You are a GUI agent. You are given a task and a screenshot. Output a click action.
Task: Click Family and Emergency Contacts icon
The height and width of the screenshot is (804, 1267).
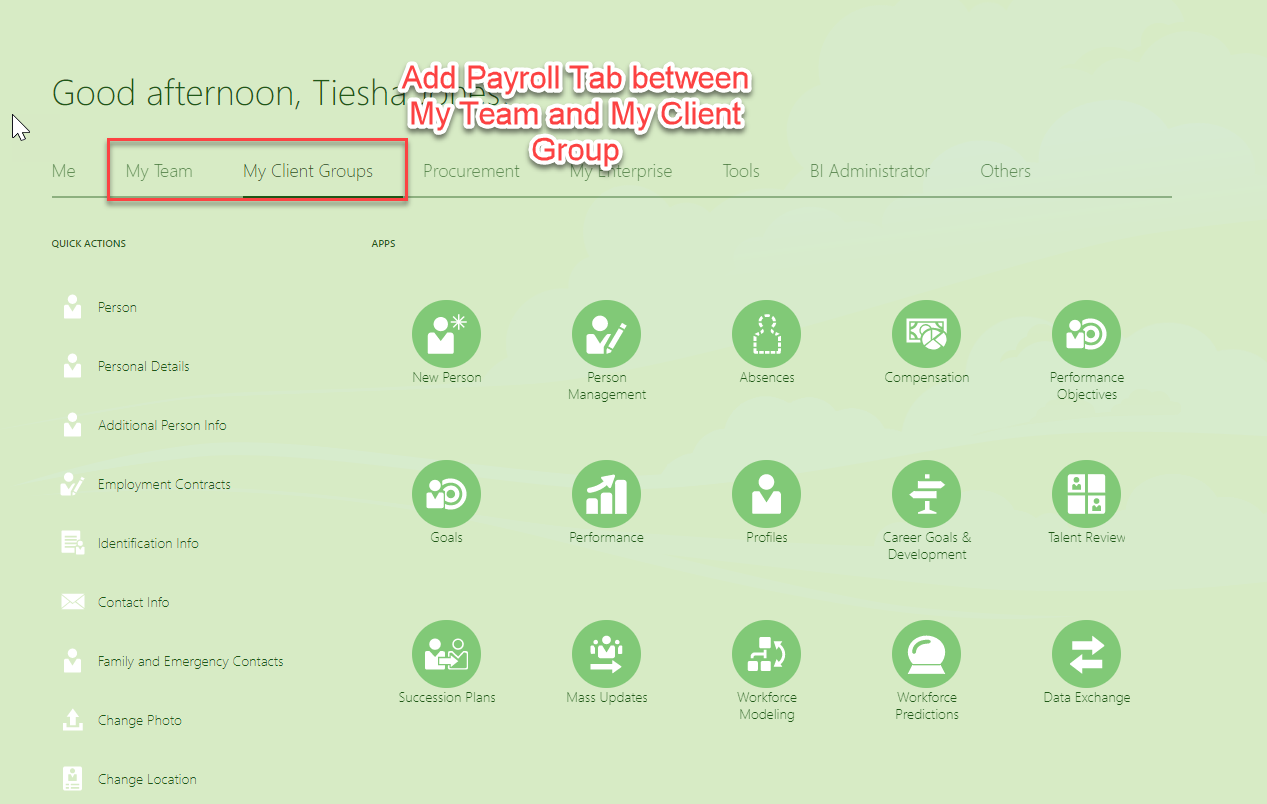[72, 661]
